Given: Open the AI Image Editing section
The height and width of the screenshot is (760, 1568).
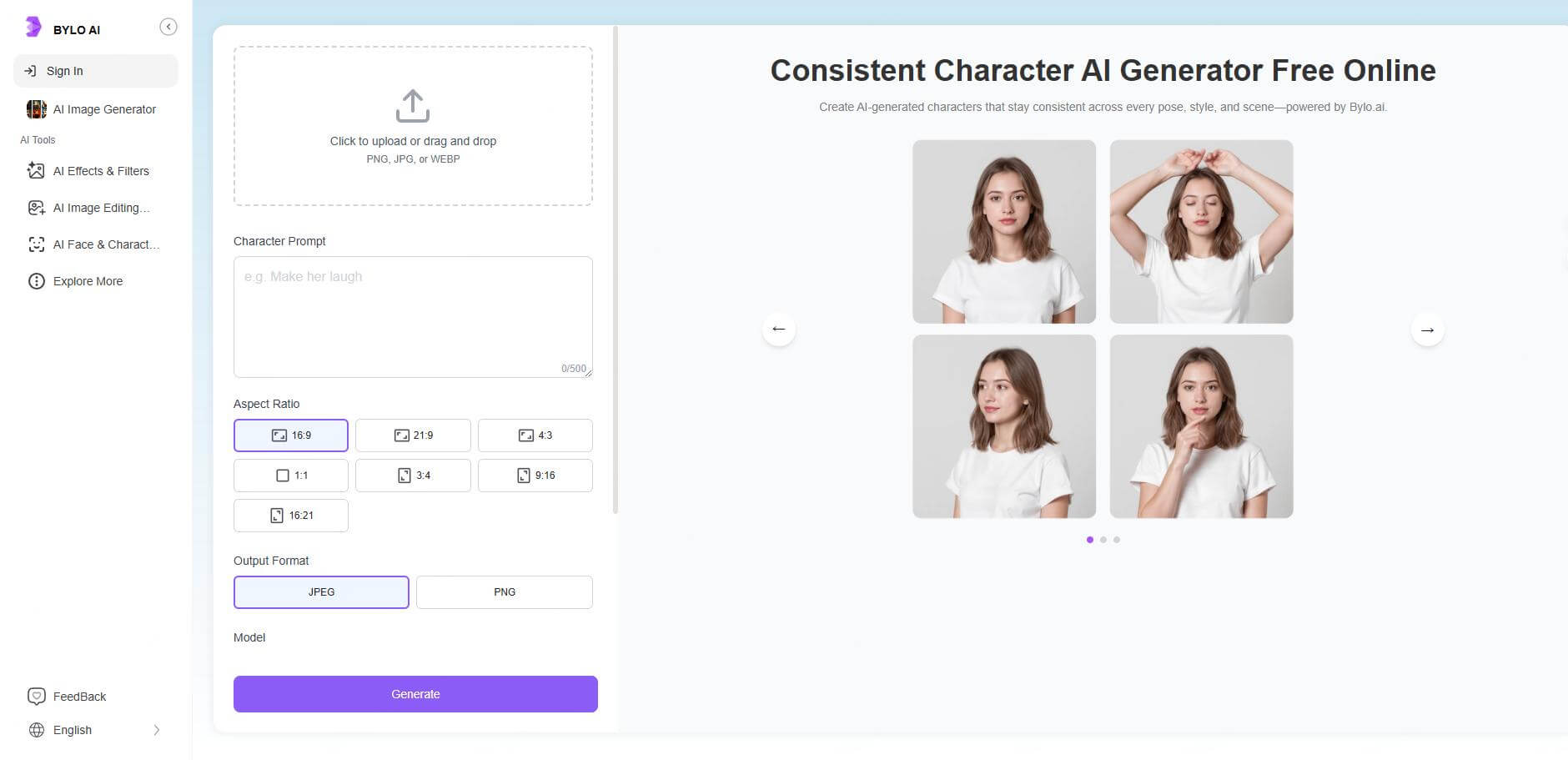Looking at the screenshot, I should [101, 208].
